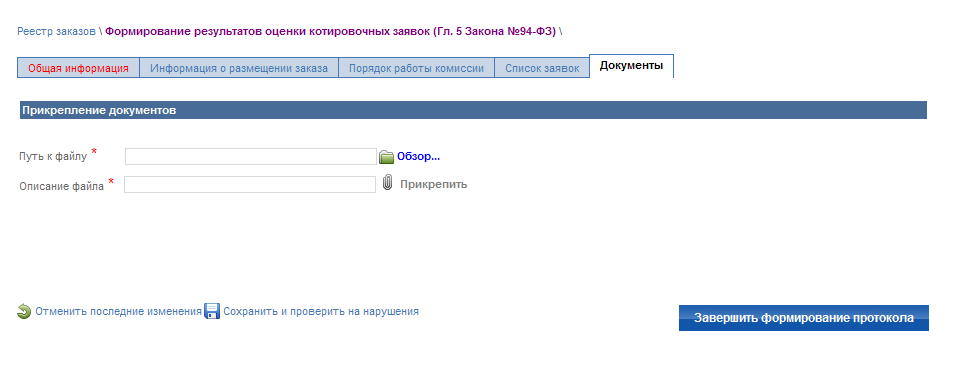Click the Прикрепить attach link

coord(434,184)
